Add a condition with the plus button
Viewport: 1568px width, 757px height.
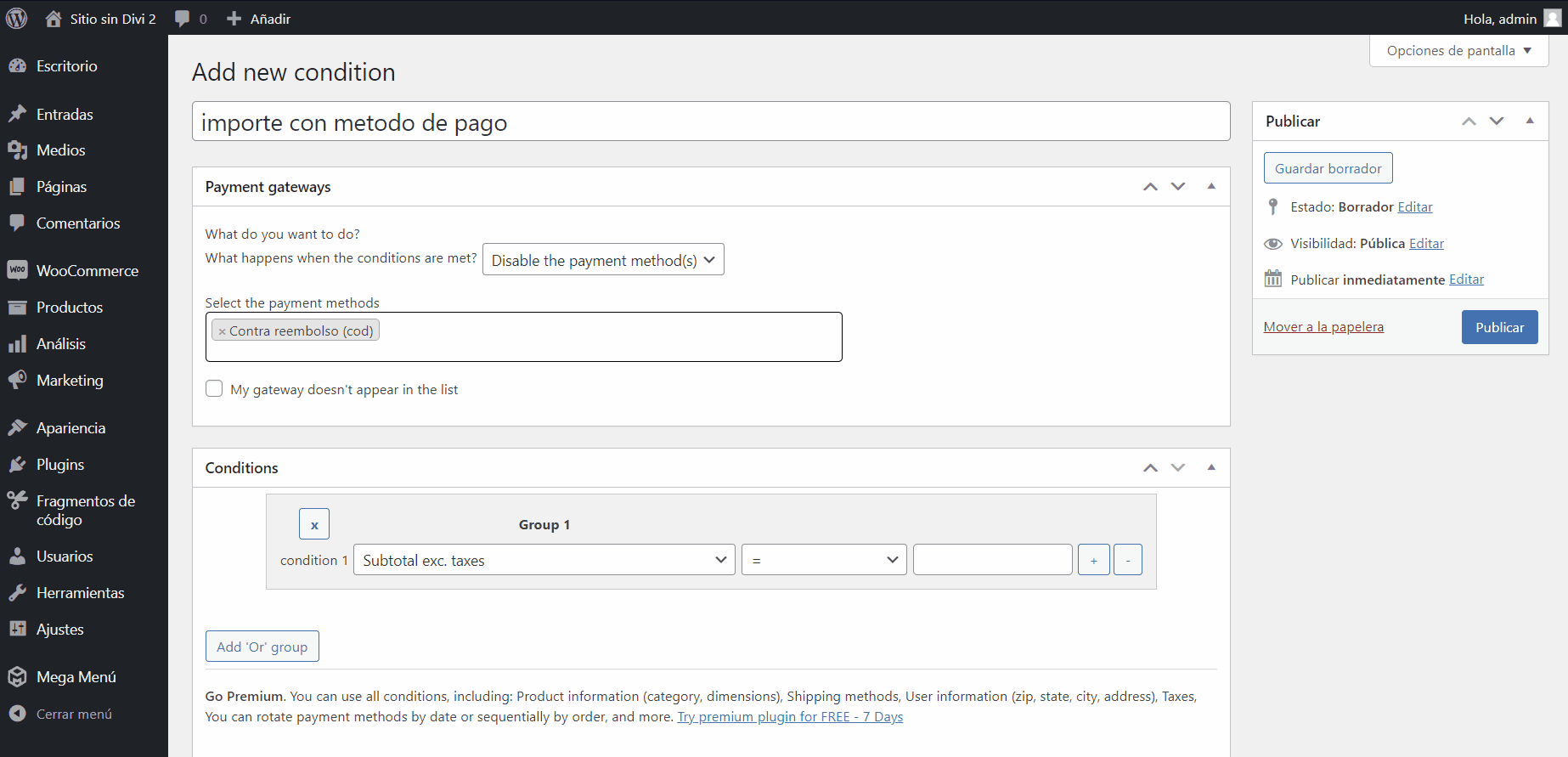tap(1093, 560)
